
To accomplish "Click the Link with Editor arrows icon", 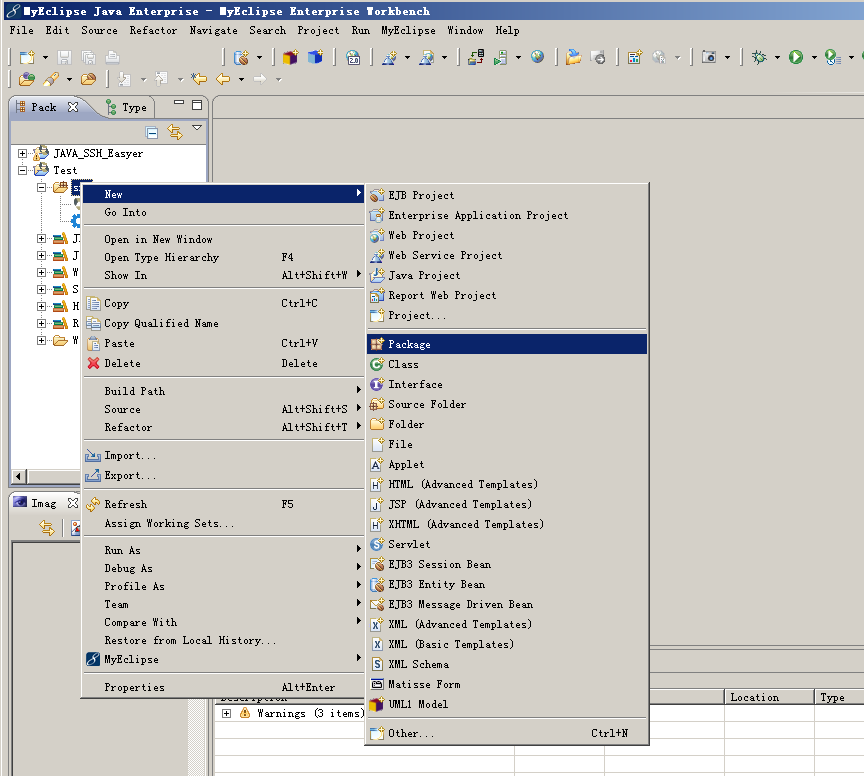I will click(175, 132).
